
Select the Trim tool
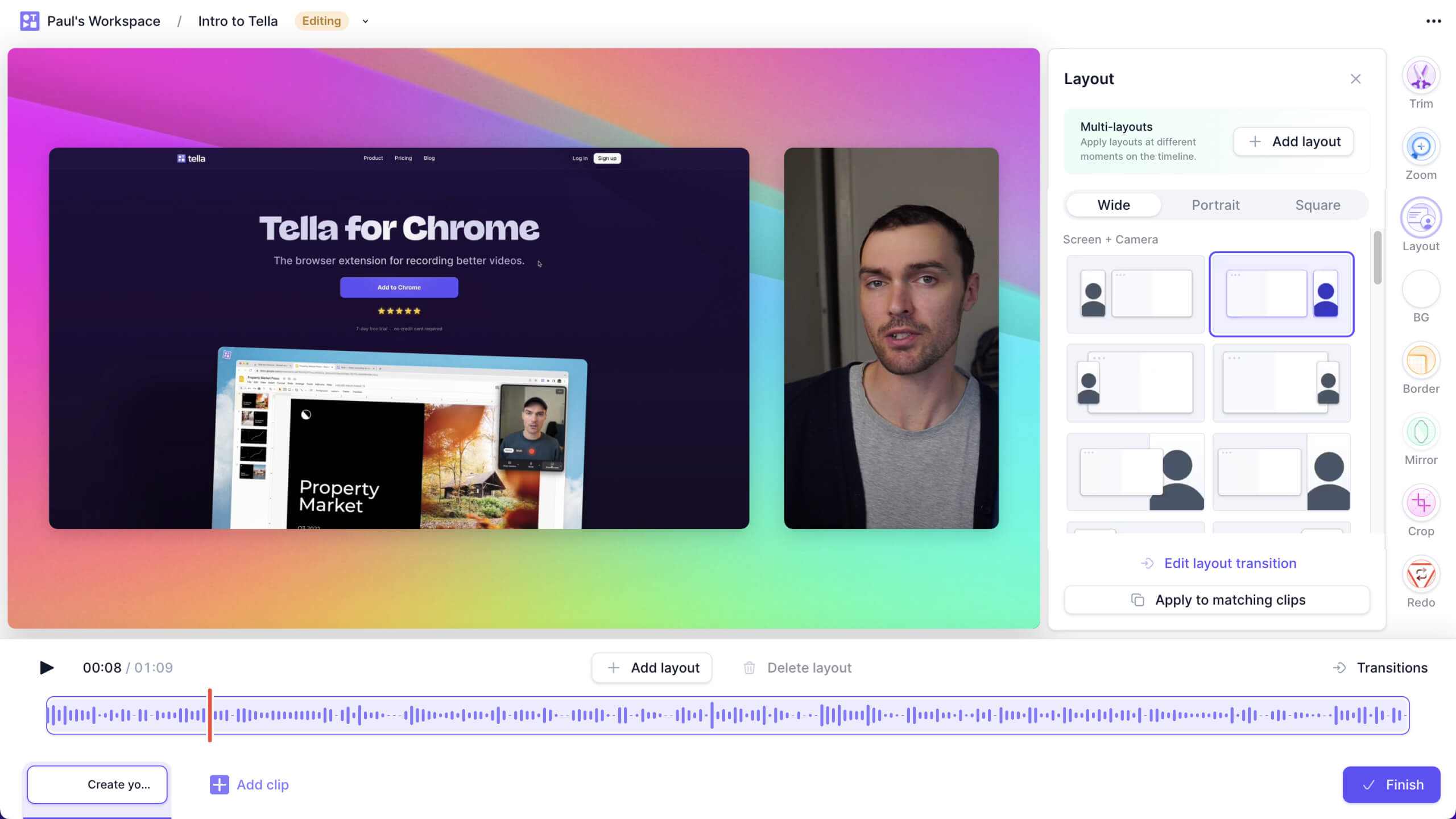(1420, 75)
